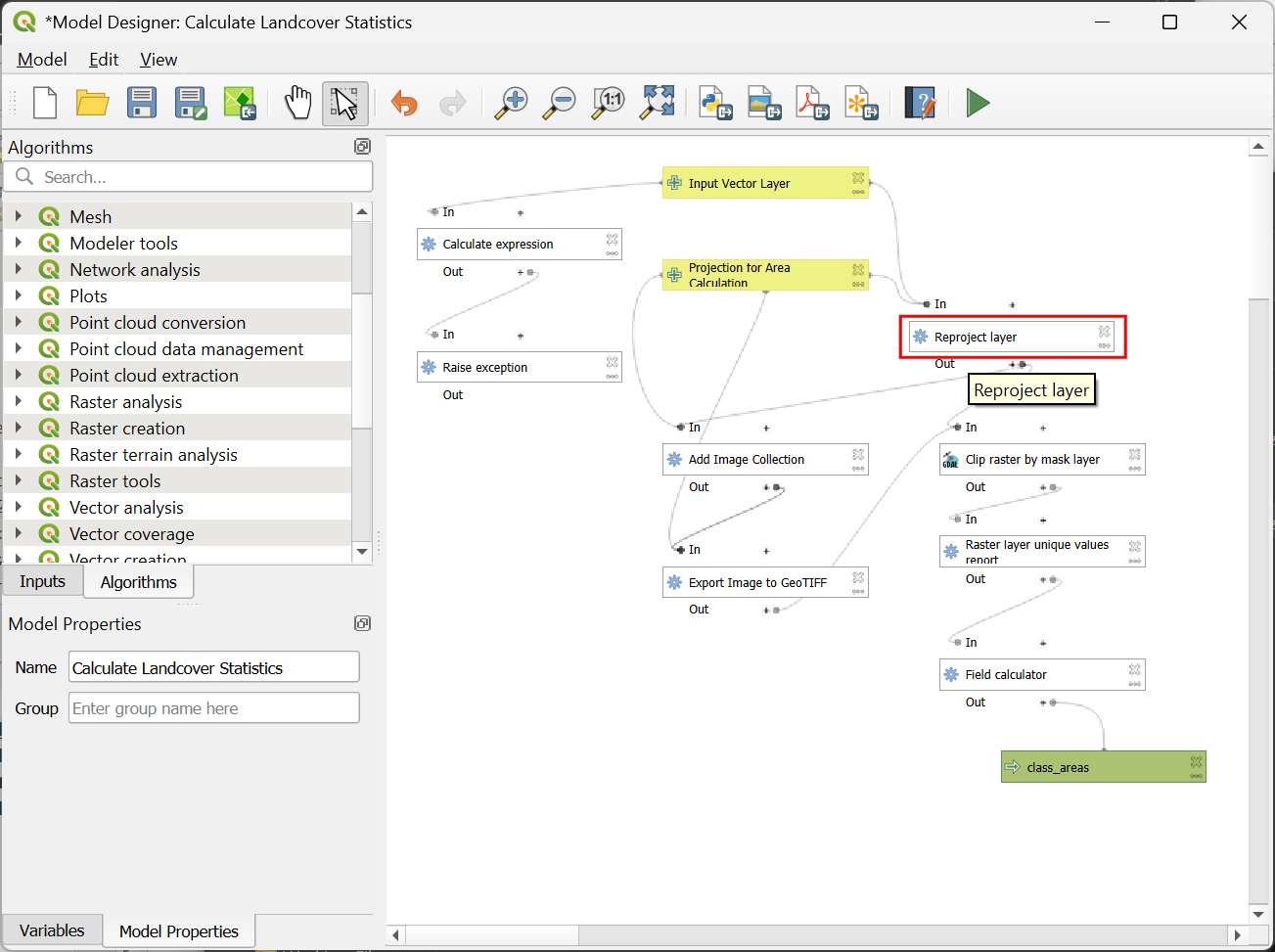Open an existing model with folder icon

(93, 103)
